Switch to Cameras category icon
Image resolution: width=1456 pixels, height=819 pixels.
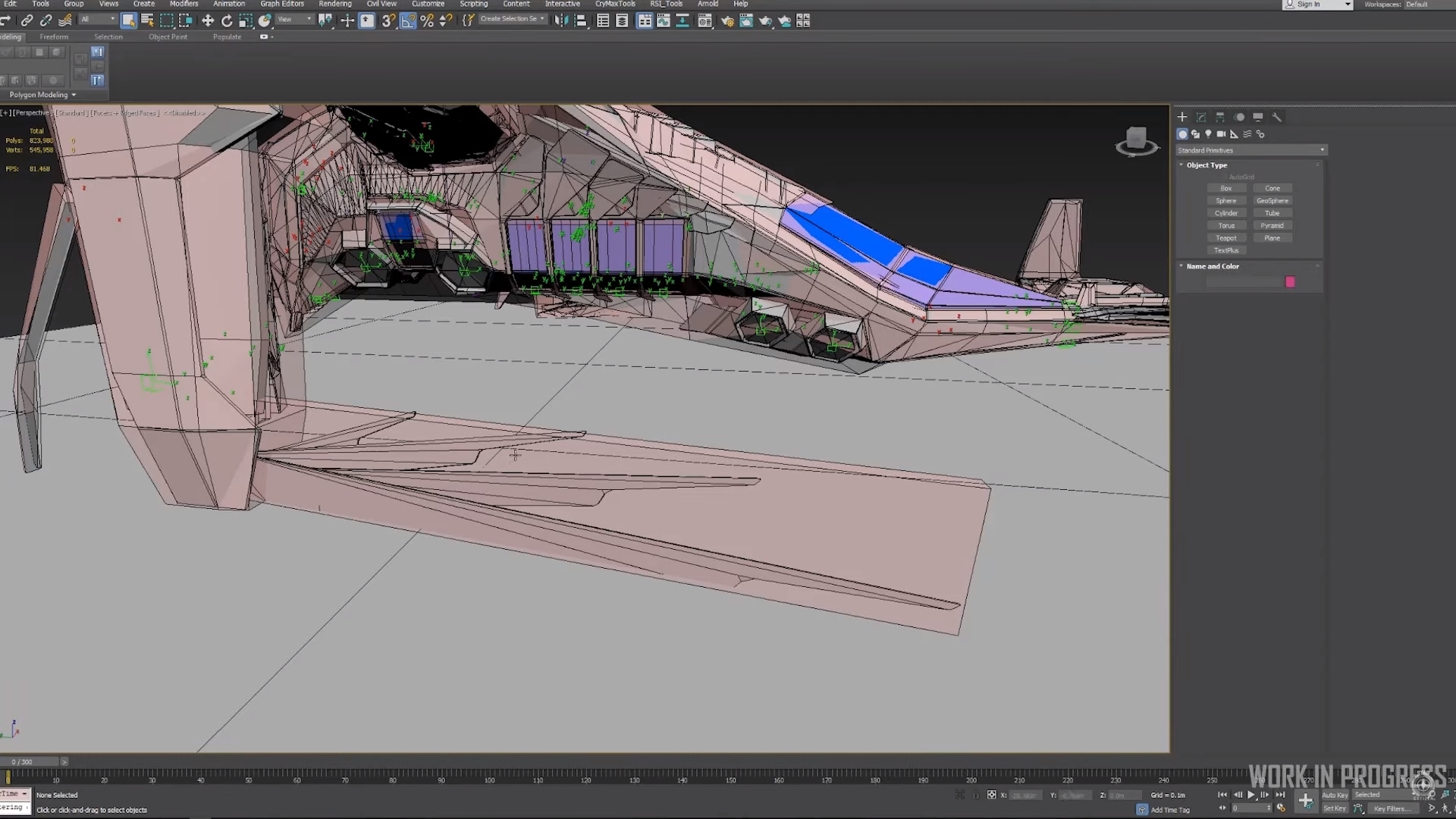1221,134
